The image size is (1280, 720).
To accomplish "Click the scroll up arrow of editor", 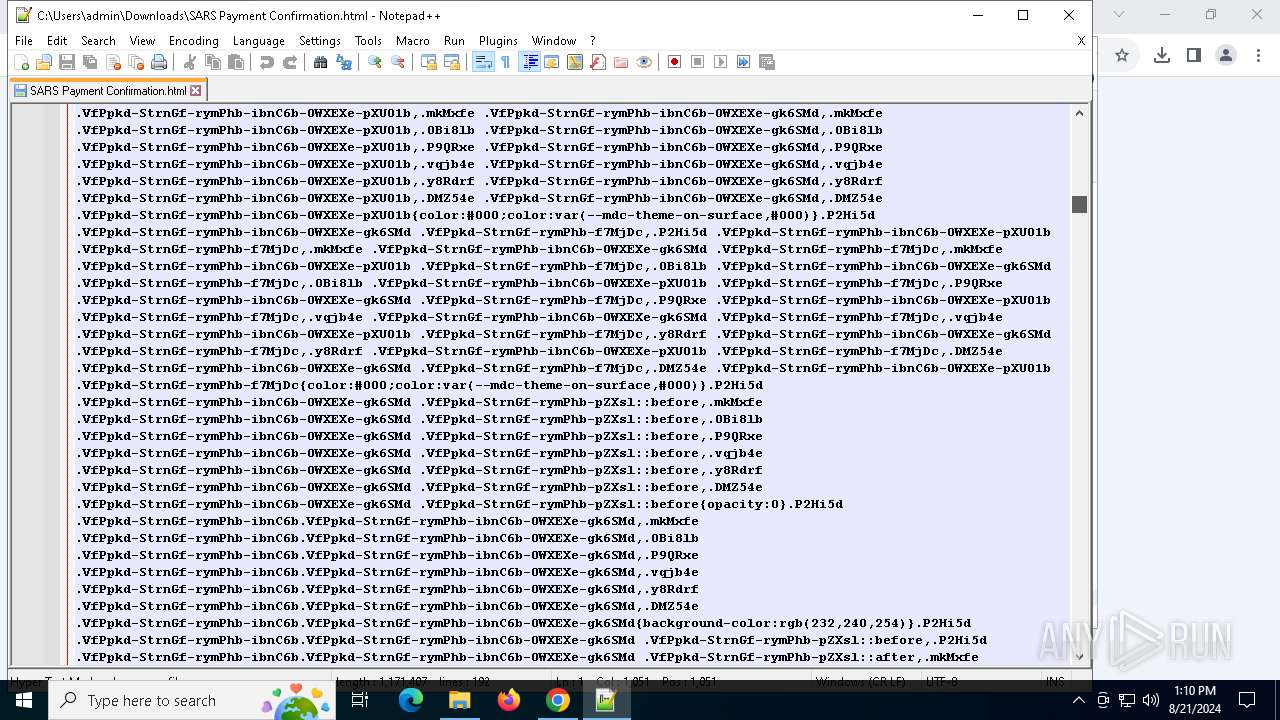I will pos(1079,113).
